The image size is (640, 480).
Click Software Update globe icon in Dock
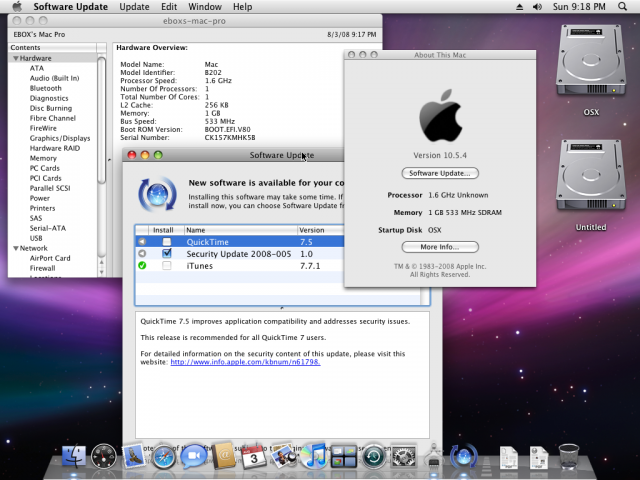[463, 456]
